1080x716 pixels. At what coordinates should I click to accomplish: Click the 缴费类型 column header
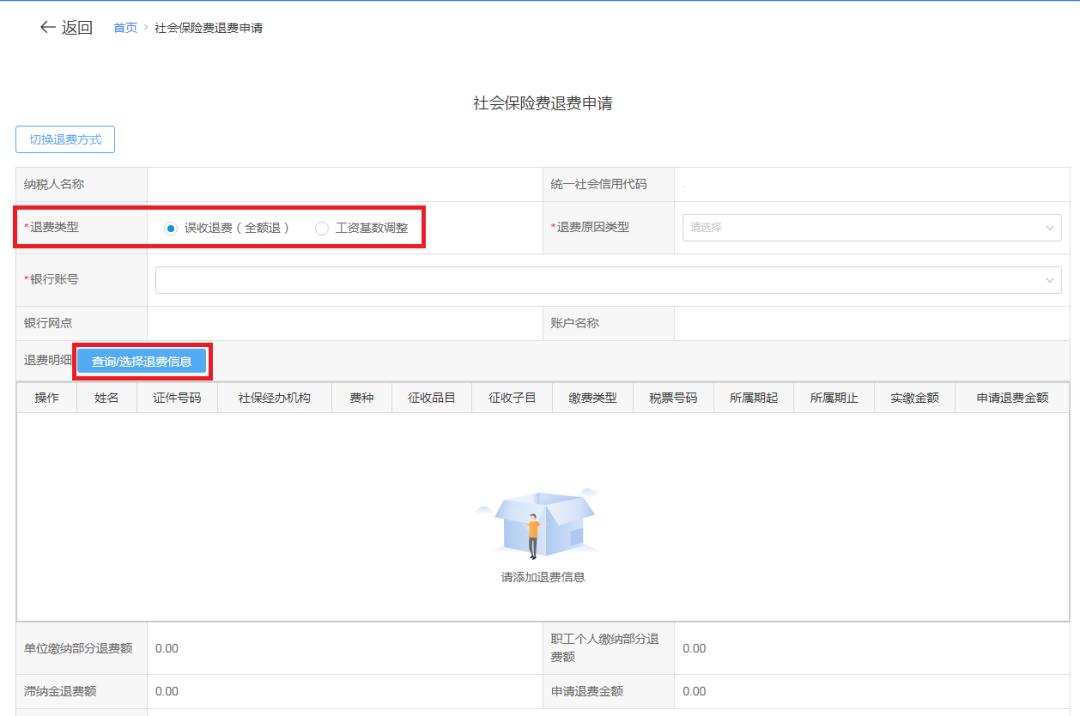[x=593, y=398]
